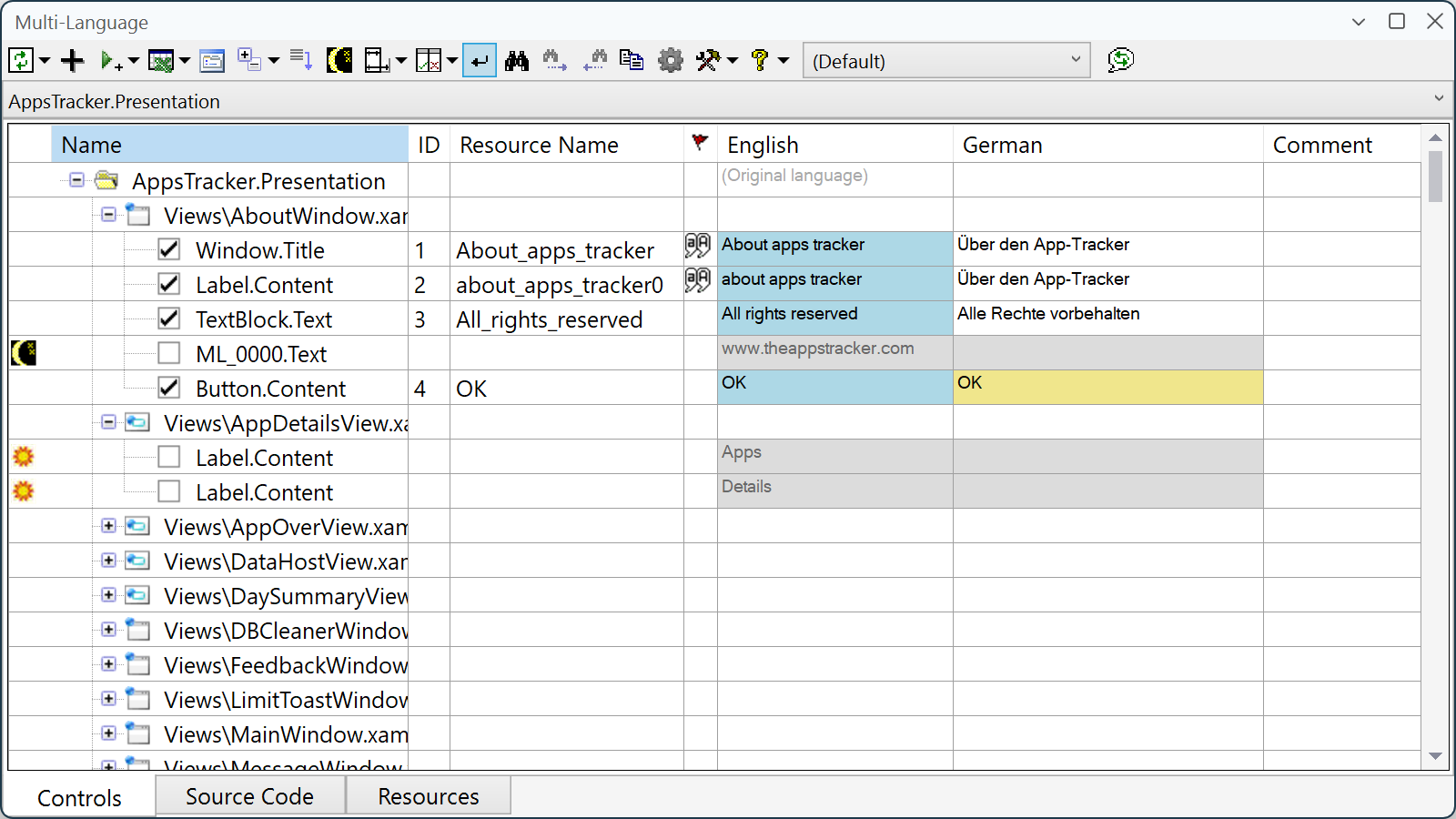Click the English column header

click(834, 145)
